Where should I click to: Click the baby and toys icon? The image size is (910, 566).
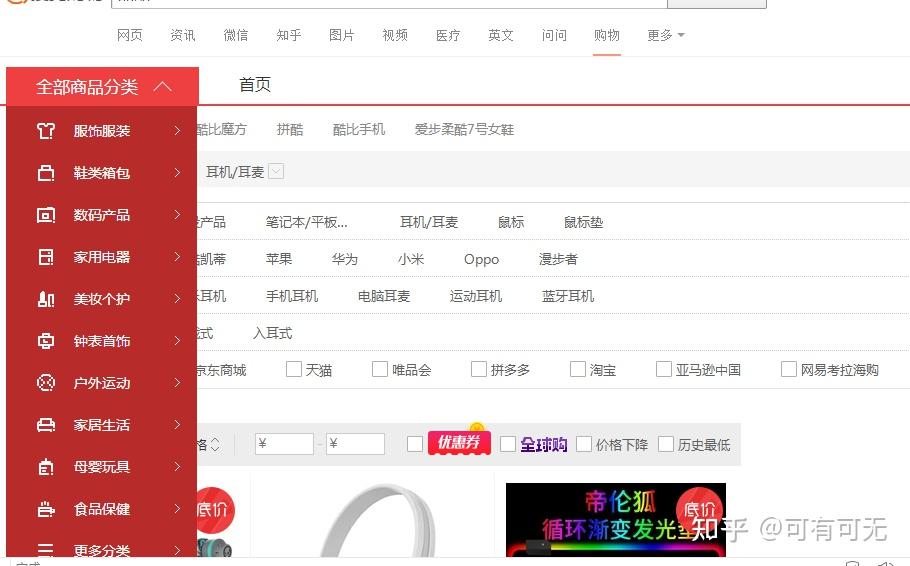click(x=46, y=467)
